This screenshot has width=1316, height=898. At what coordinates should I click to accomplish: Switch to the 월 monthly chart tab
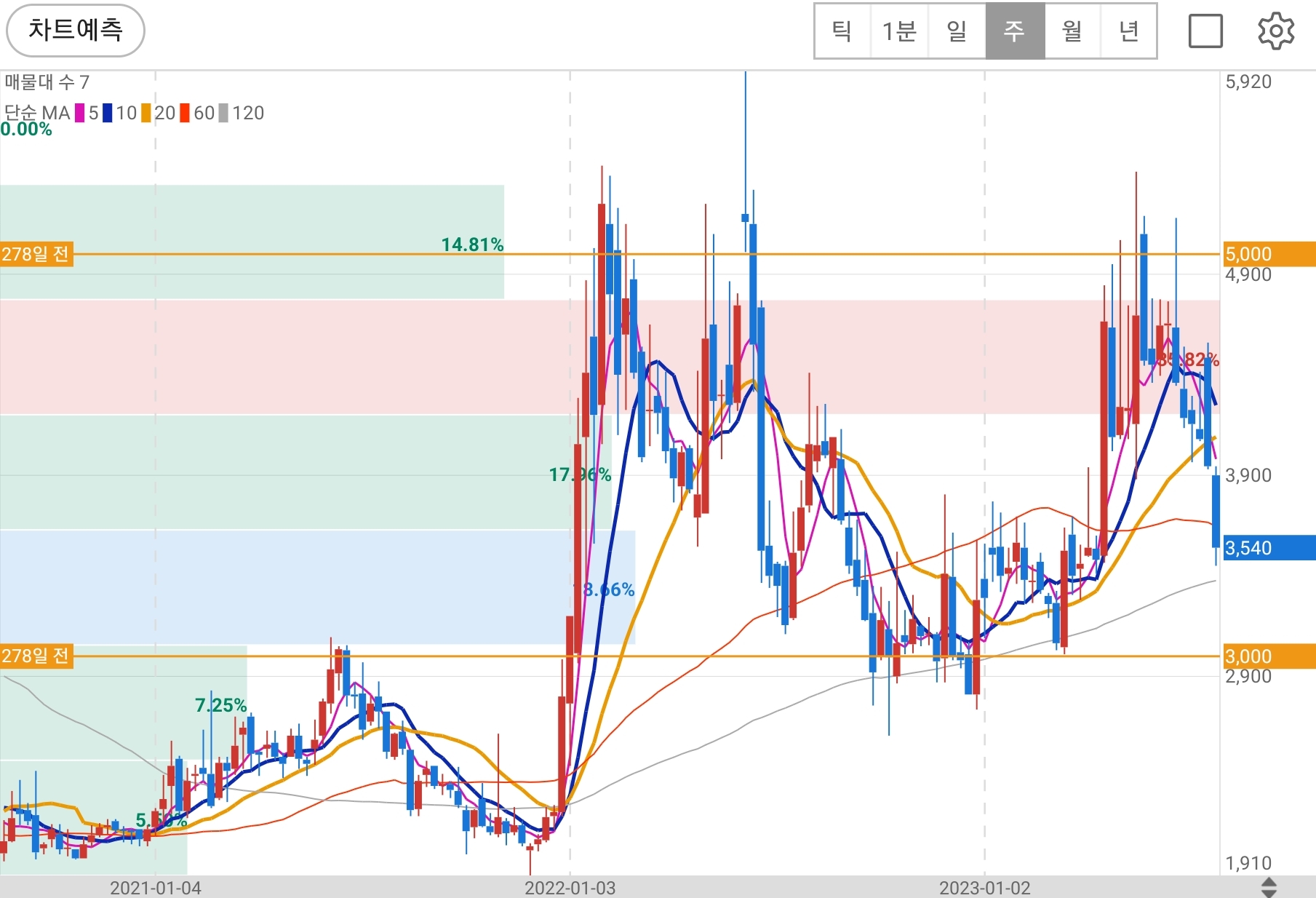1072,31
